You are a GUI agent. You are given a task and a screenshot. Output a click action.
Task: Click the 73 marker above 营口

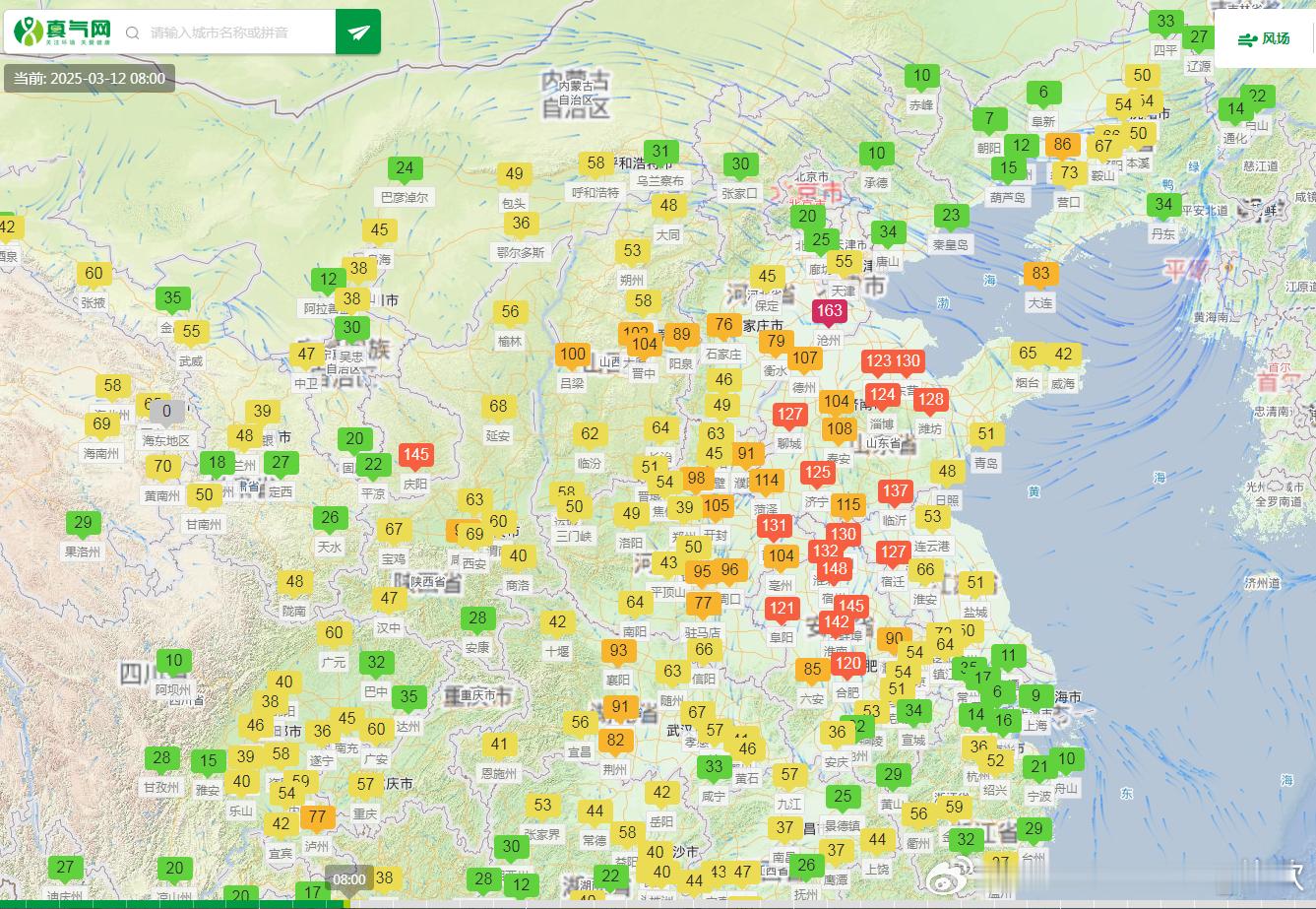click(x=1069, y=174)
